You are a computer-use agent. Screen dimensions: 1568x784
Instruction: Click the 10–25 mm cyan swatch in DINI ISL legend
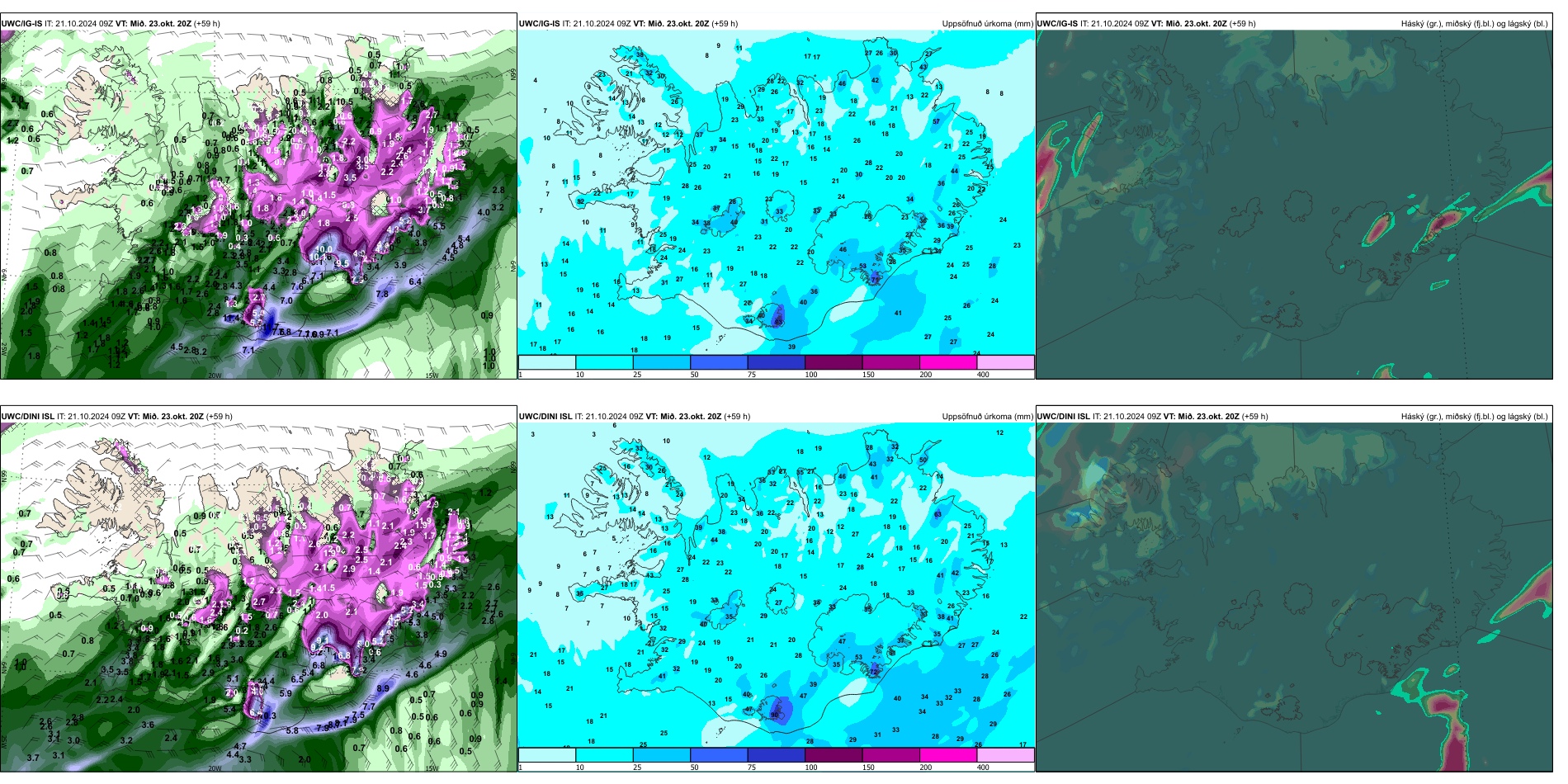[x=604, y=755]
